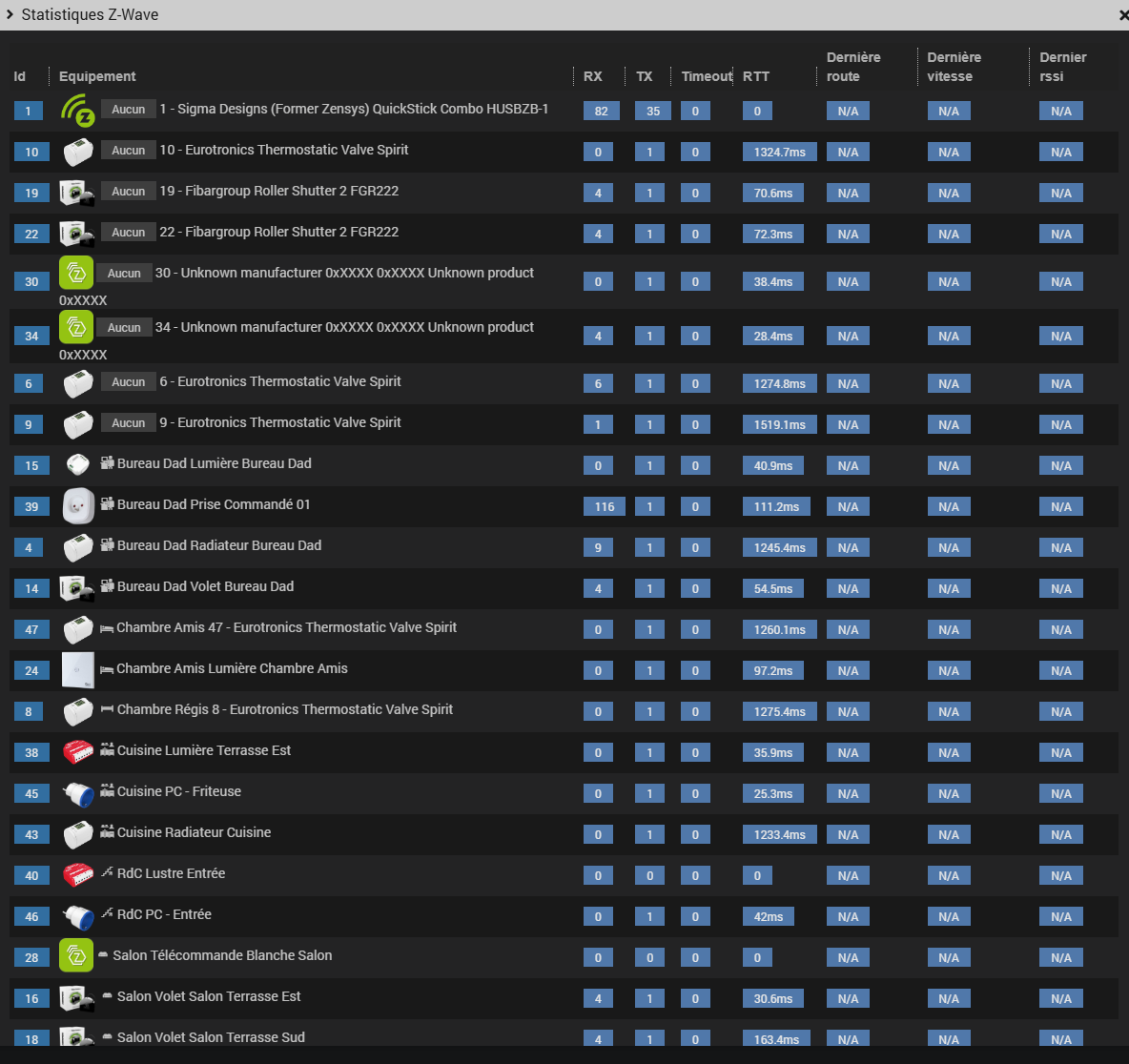
Task: Sort by Dernière route column header
Action: 853,67
